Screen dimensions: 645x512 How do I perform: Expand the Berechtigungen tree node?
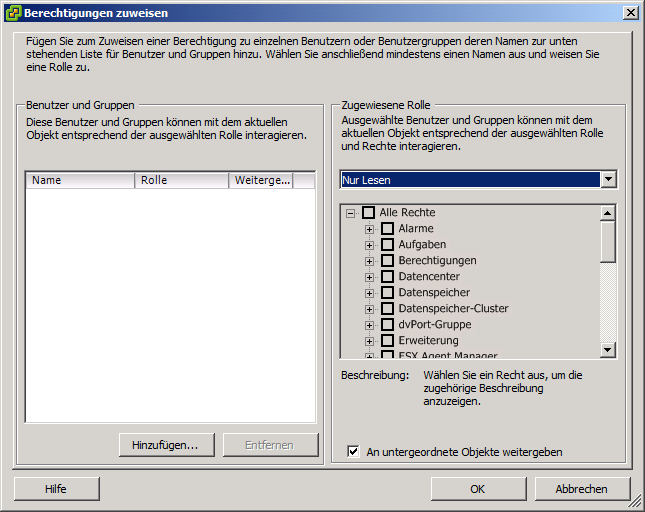(369, 261)
